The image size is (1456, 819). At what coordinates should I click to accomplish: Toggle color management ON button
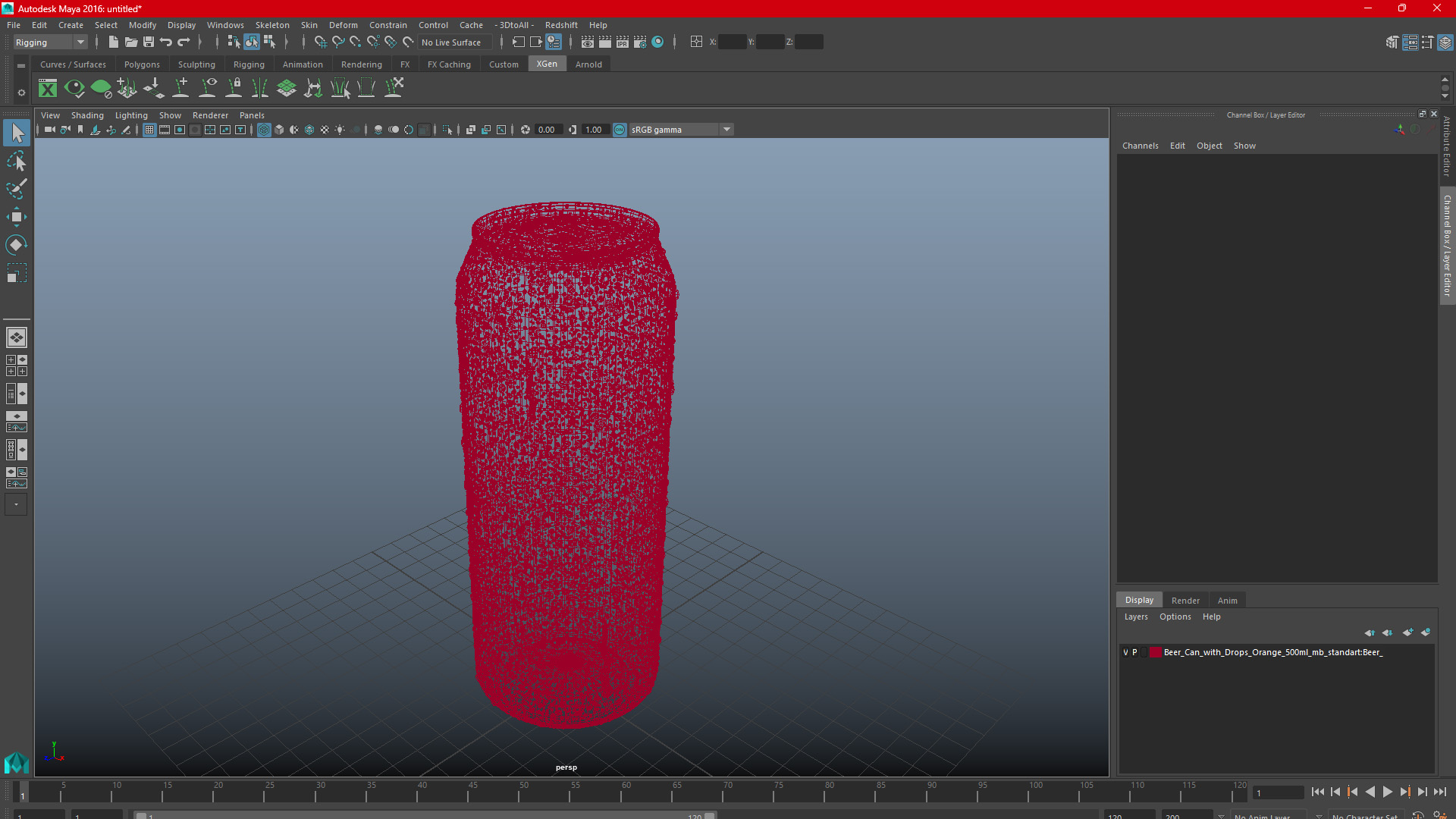[x=620, y=130]
